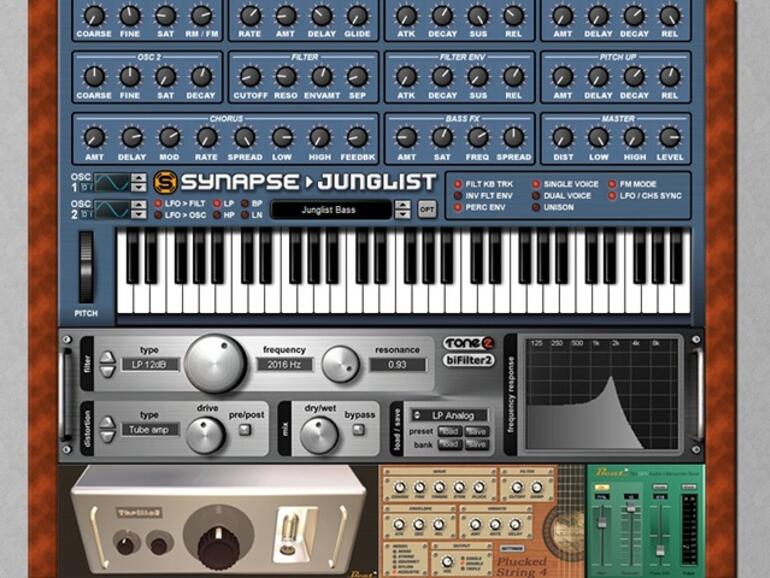The width and height of the screenshot is (770, 578).
Task: Select next preset with Junglist Bass up arrow
Action: click(403, 205)
